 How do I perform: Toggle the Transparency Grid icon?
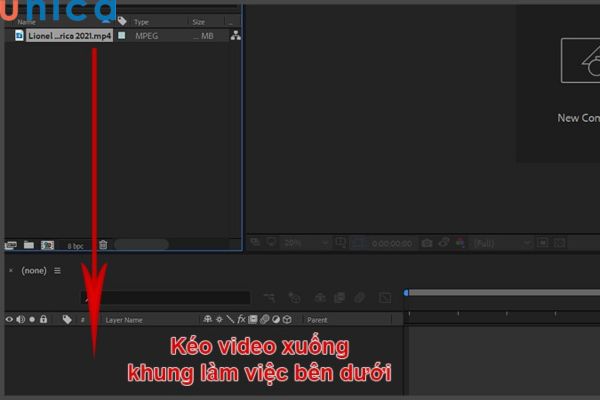coord(559,243)
